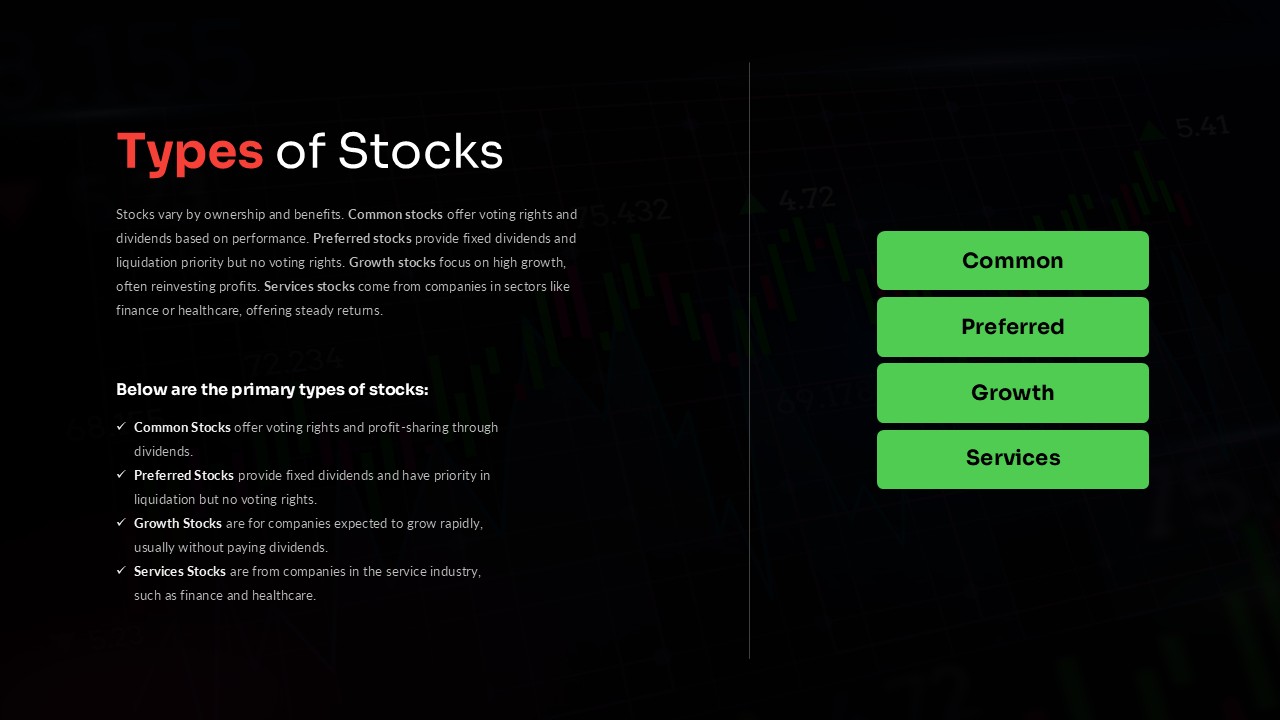Click the checkmark beside Preferred Stocks bullet
The image size is (1280, 720).
click(121, 475)
